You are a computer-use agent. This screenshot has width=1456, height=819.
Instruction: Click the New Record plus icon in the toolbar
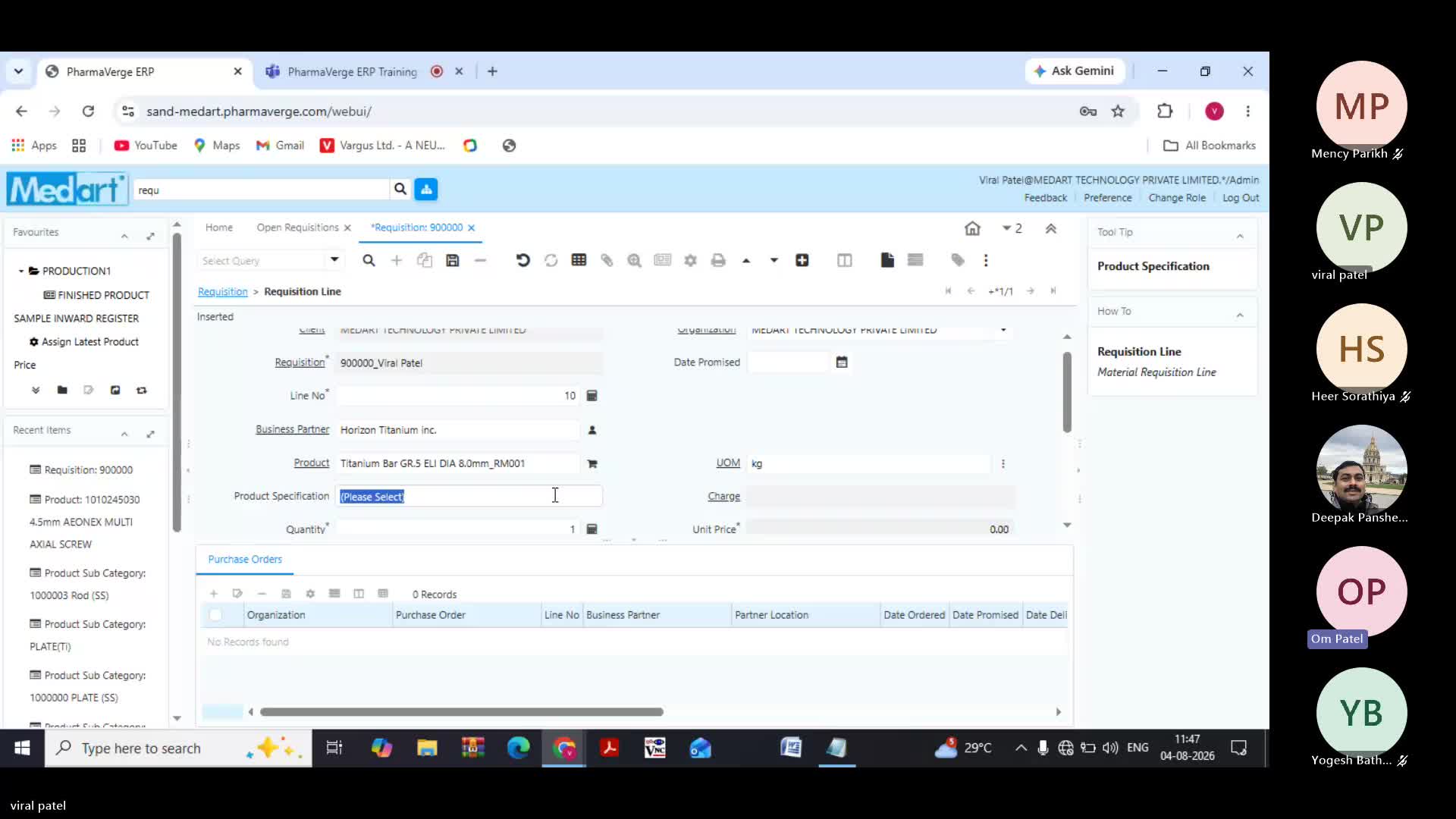[396, 260]
